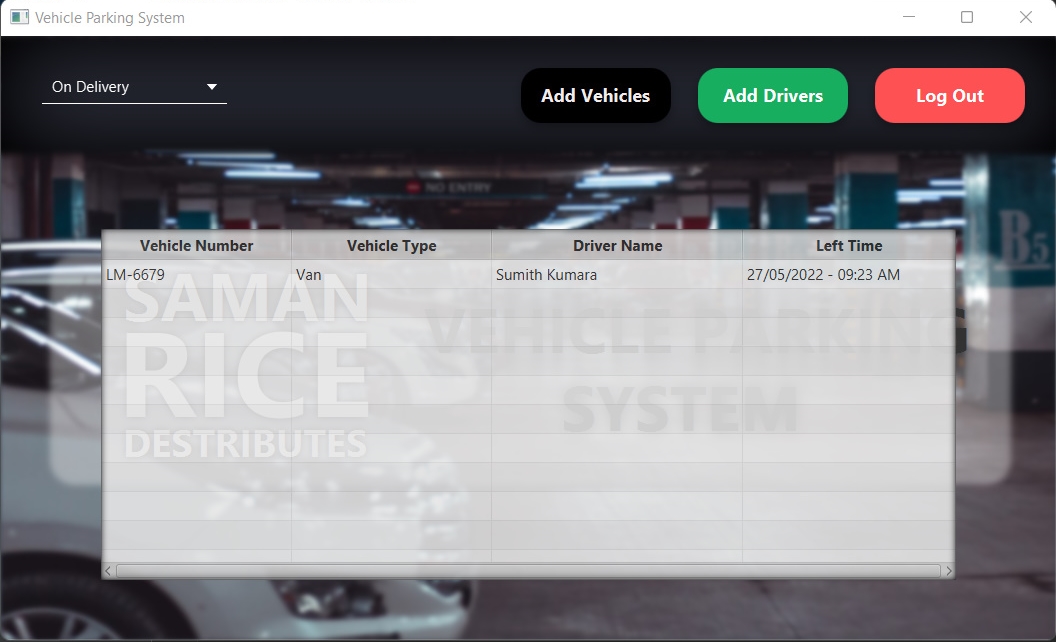Close the Vehicle Parking System window
The width and height of the screenshot is (1056, 642).
click(x=1025, y=17)
